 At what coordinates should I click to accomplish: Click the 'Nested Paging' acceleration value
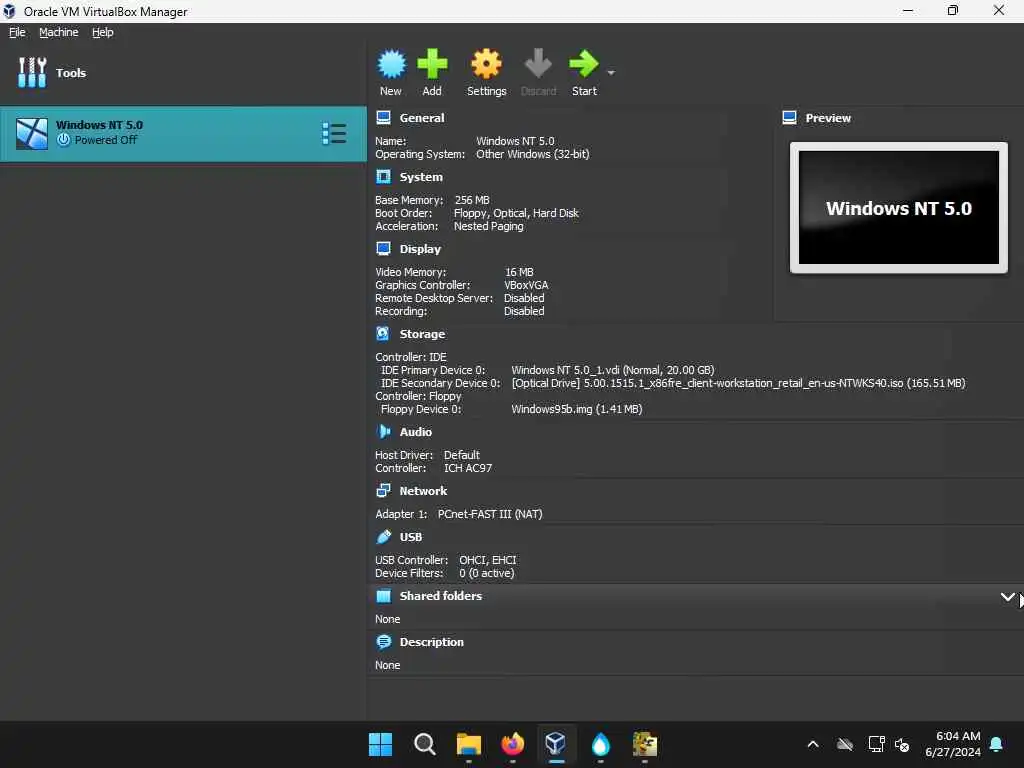click(x=488, y=226)
